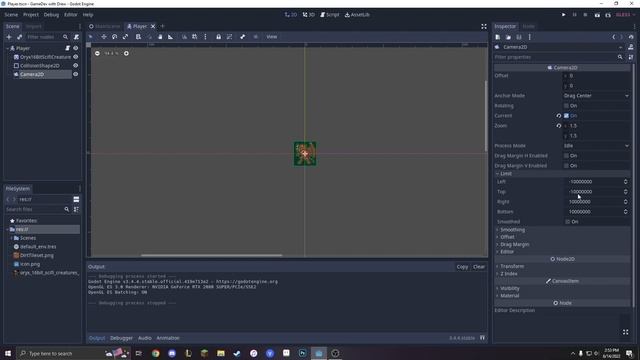
Task: Attach script icon in Scene dock toolbar
Action: [x=76, y=37]
